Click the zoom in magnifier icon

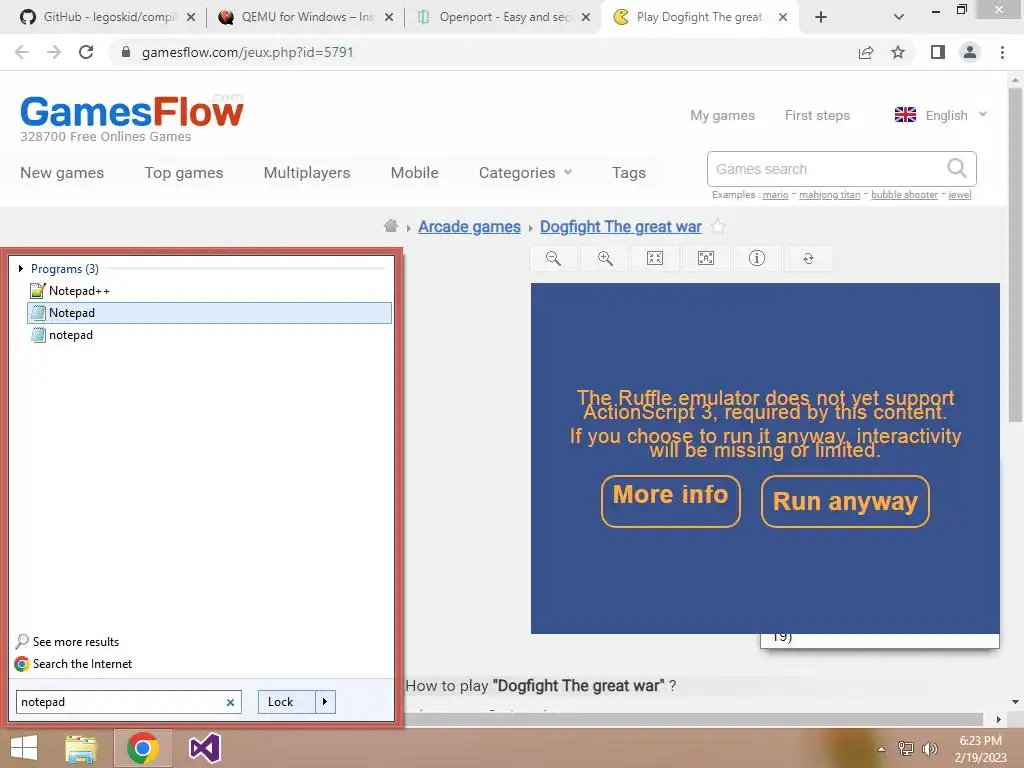pos(605,258)
